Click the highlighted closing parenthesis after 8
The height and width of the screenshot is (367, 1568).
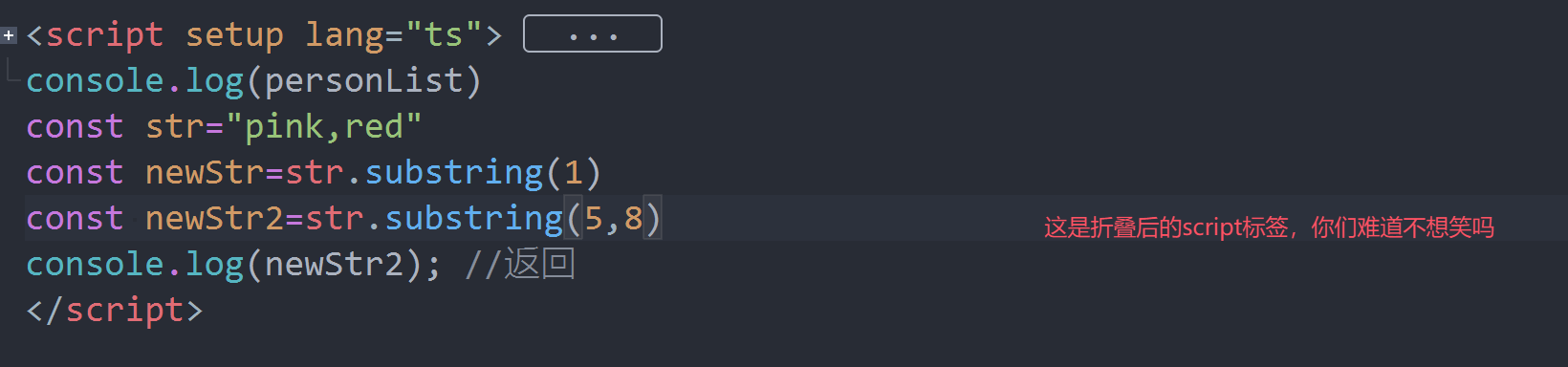[x=652, y=219]
